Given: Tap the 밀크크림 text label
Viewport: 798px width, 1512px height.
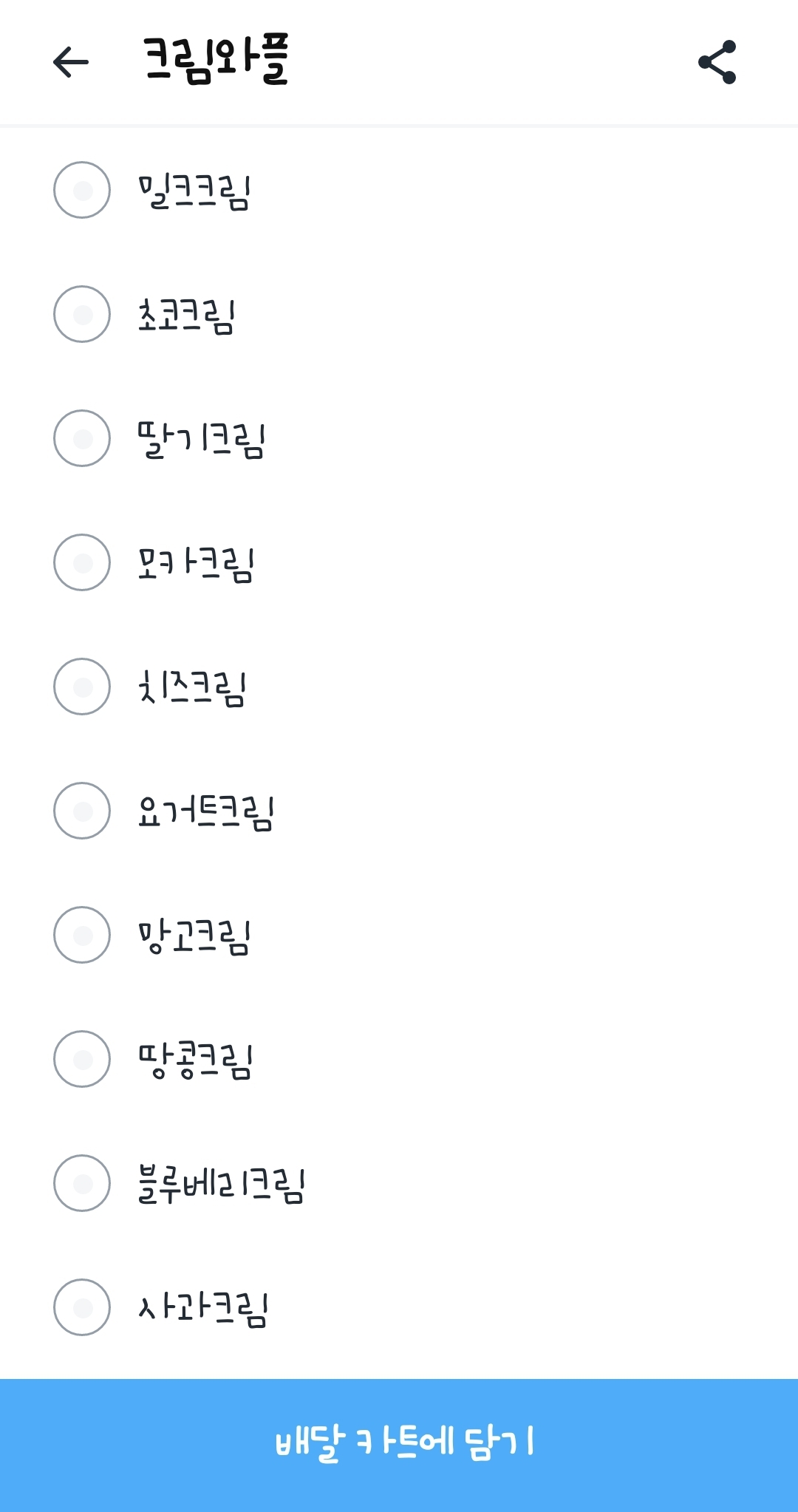Looking at the screenshot, I should pyautogui.click(x=195, y=192).
